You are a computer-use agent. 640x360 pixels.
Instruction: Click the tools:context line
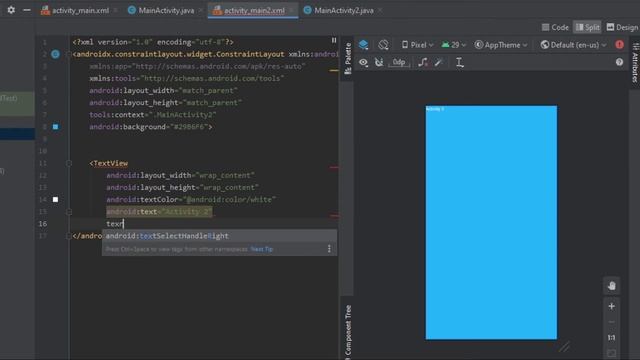(153, 115)
